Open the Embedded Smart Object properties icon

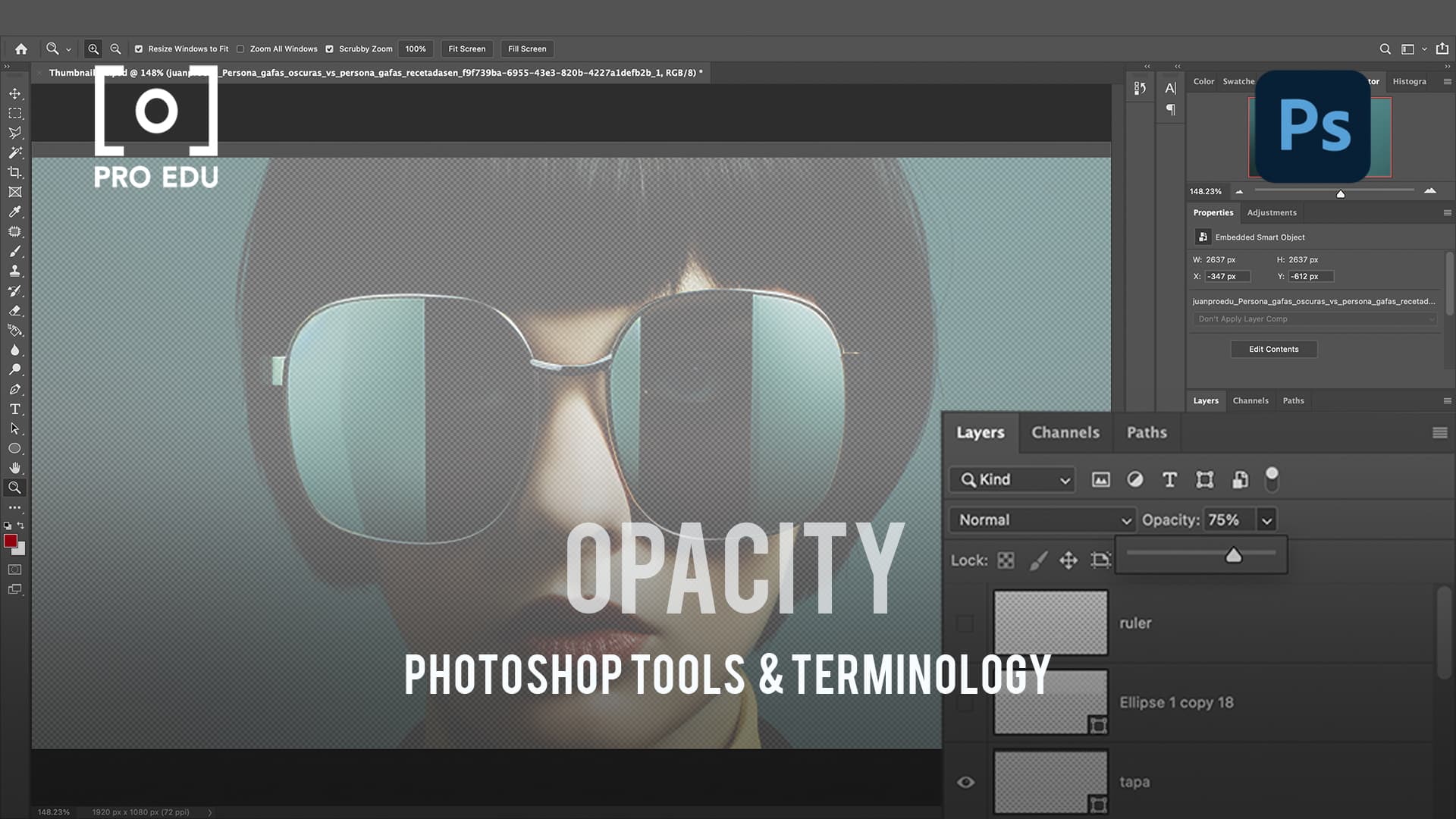[x=1203, y=237]
